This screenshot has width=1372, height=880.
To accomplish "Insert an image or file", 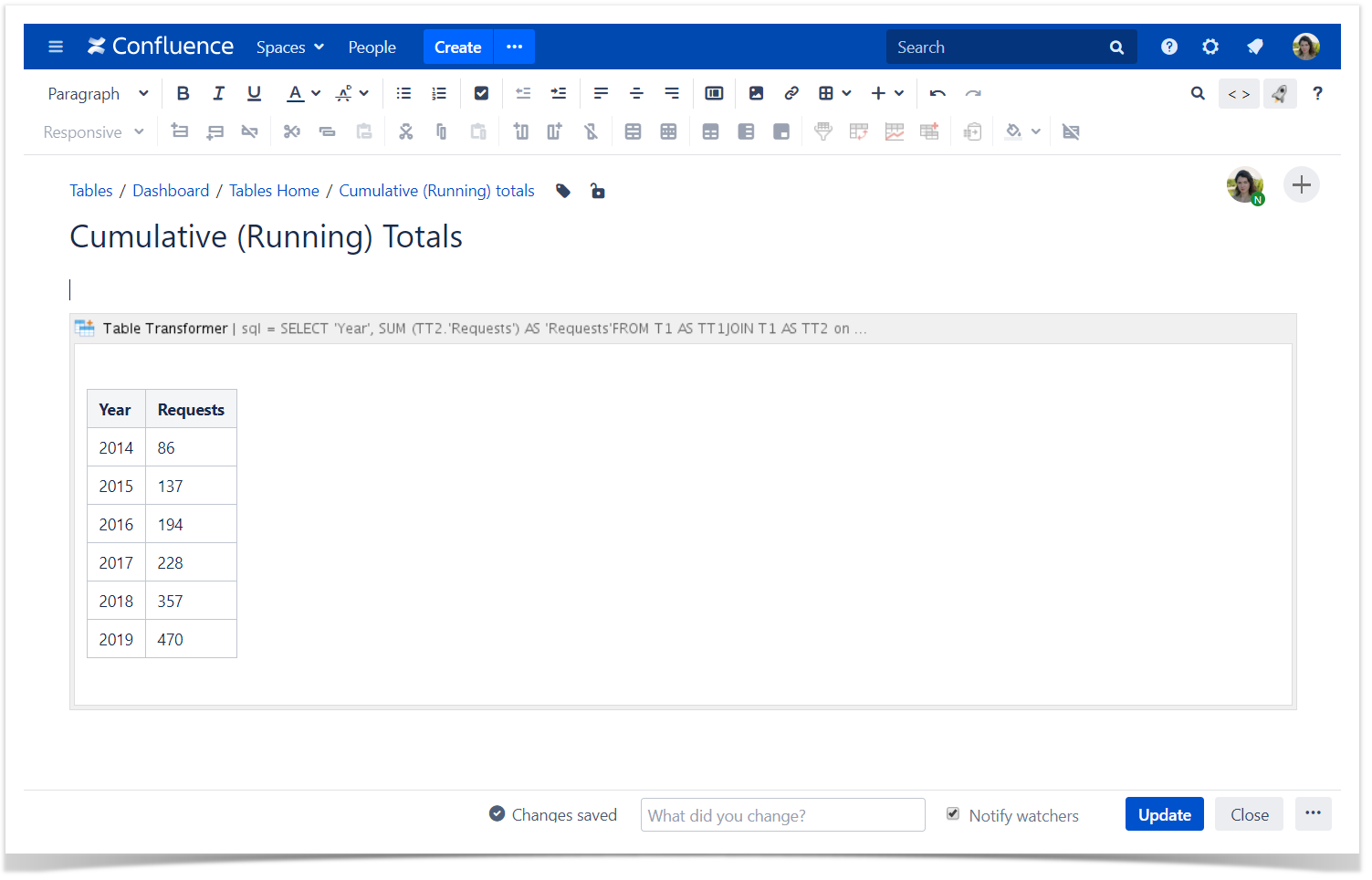I will pos(756,93).
